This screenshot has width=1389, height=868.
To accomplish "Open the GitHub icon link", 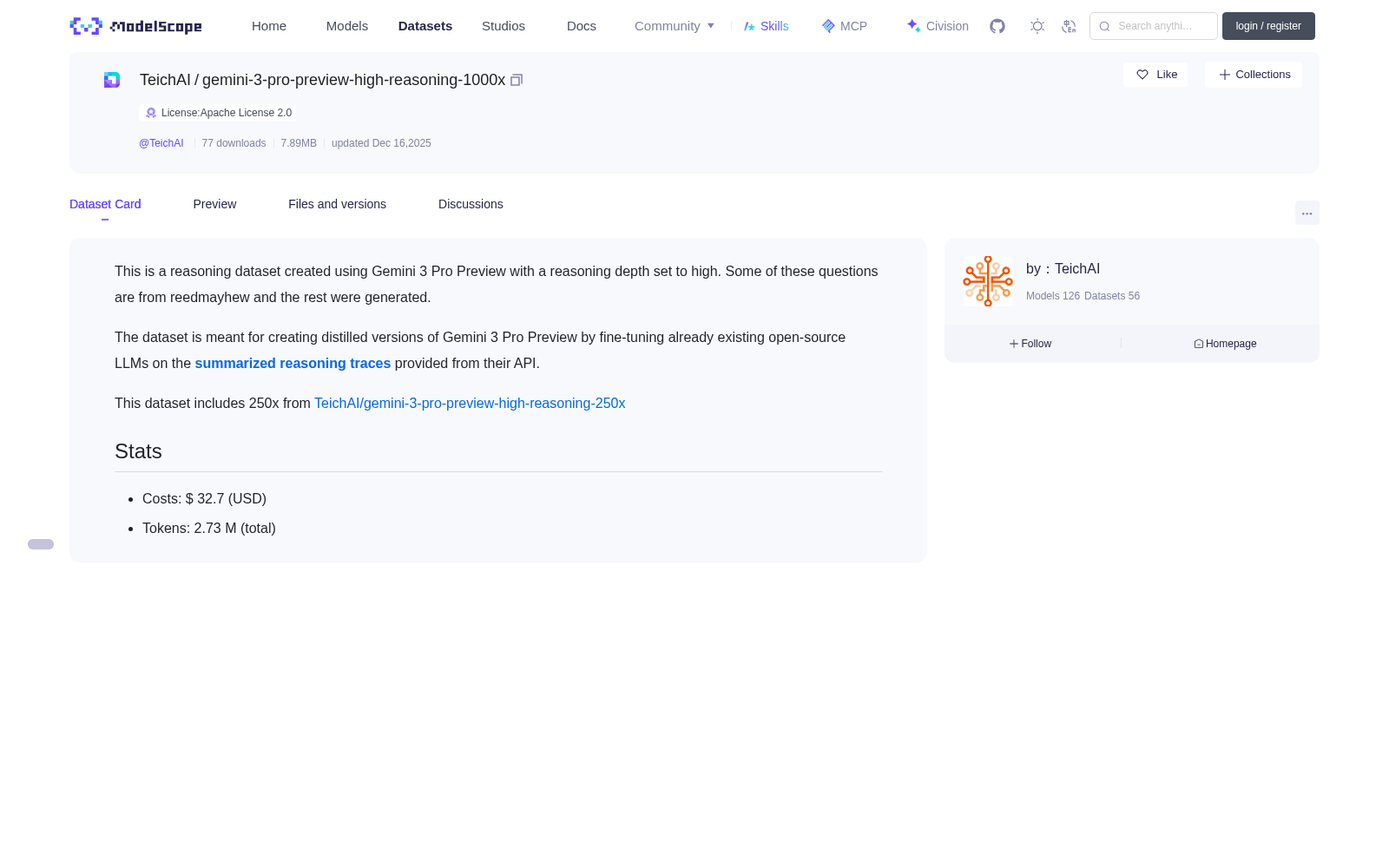I will coord(997,26).
